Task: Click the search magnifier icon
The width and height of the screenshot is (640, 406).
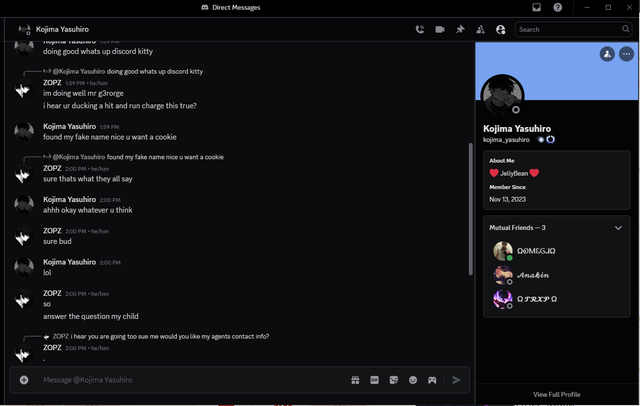Action: 625,29
